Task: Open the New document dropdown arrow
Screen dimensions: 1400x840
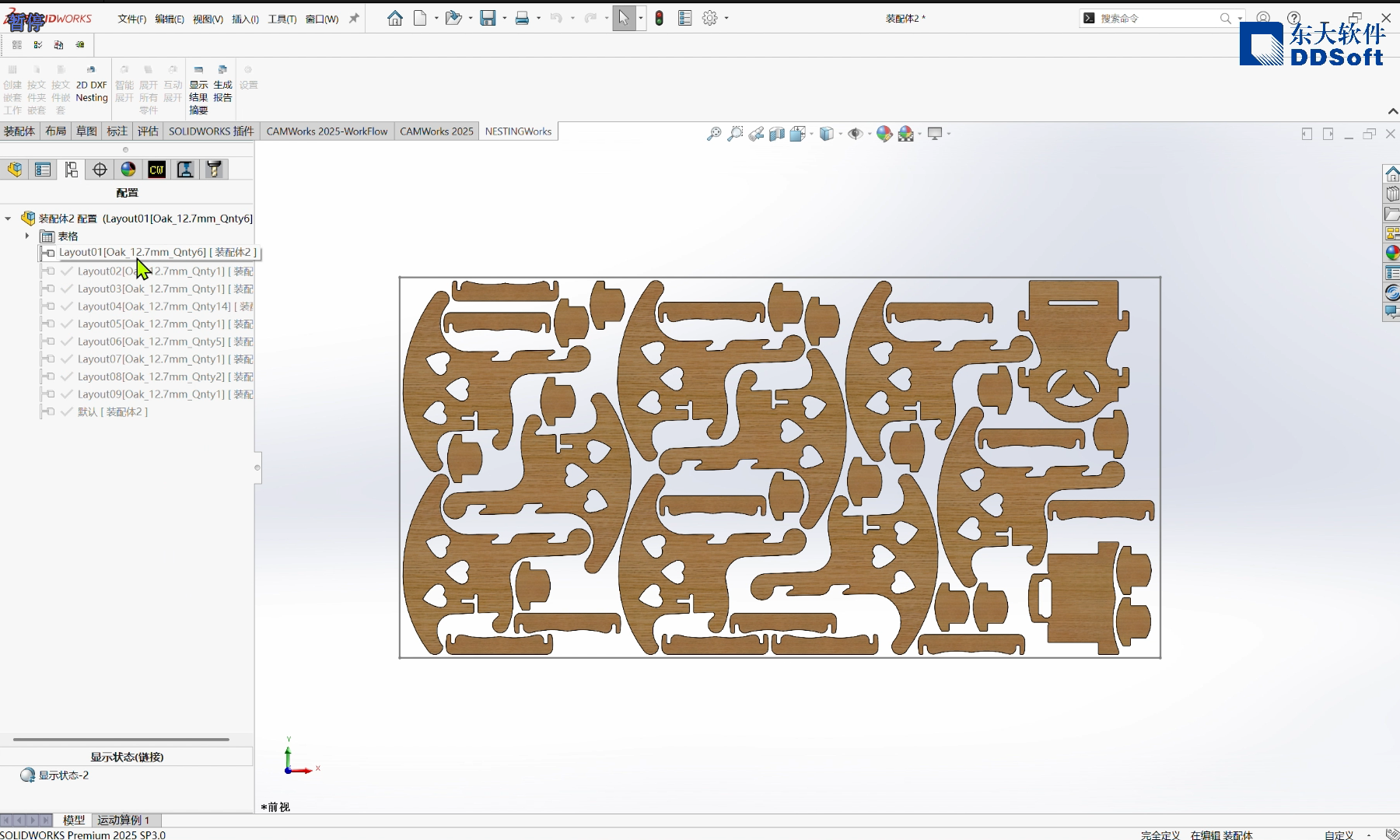Action: (x=436, y=18)
